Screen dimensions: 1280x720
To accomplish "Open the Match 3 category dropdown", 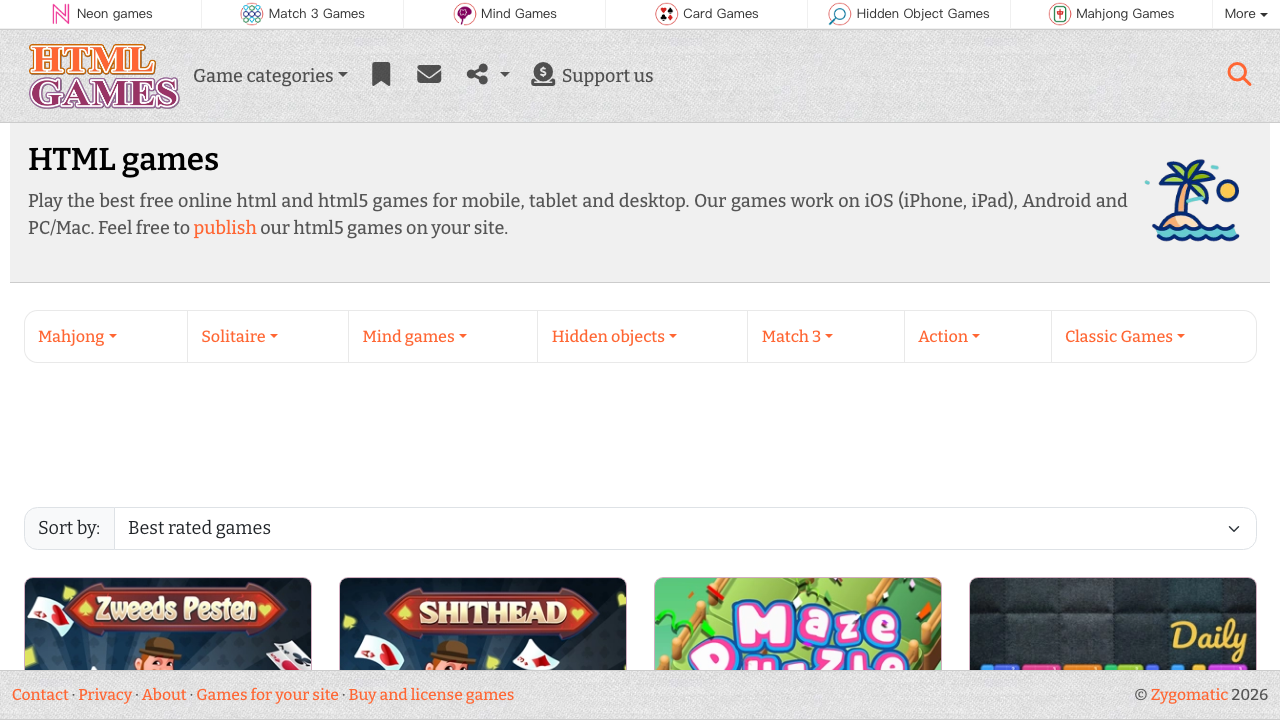I will (x=798, y=336).
